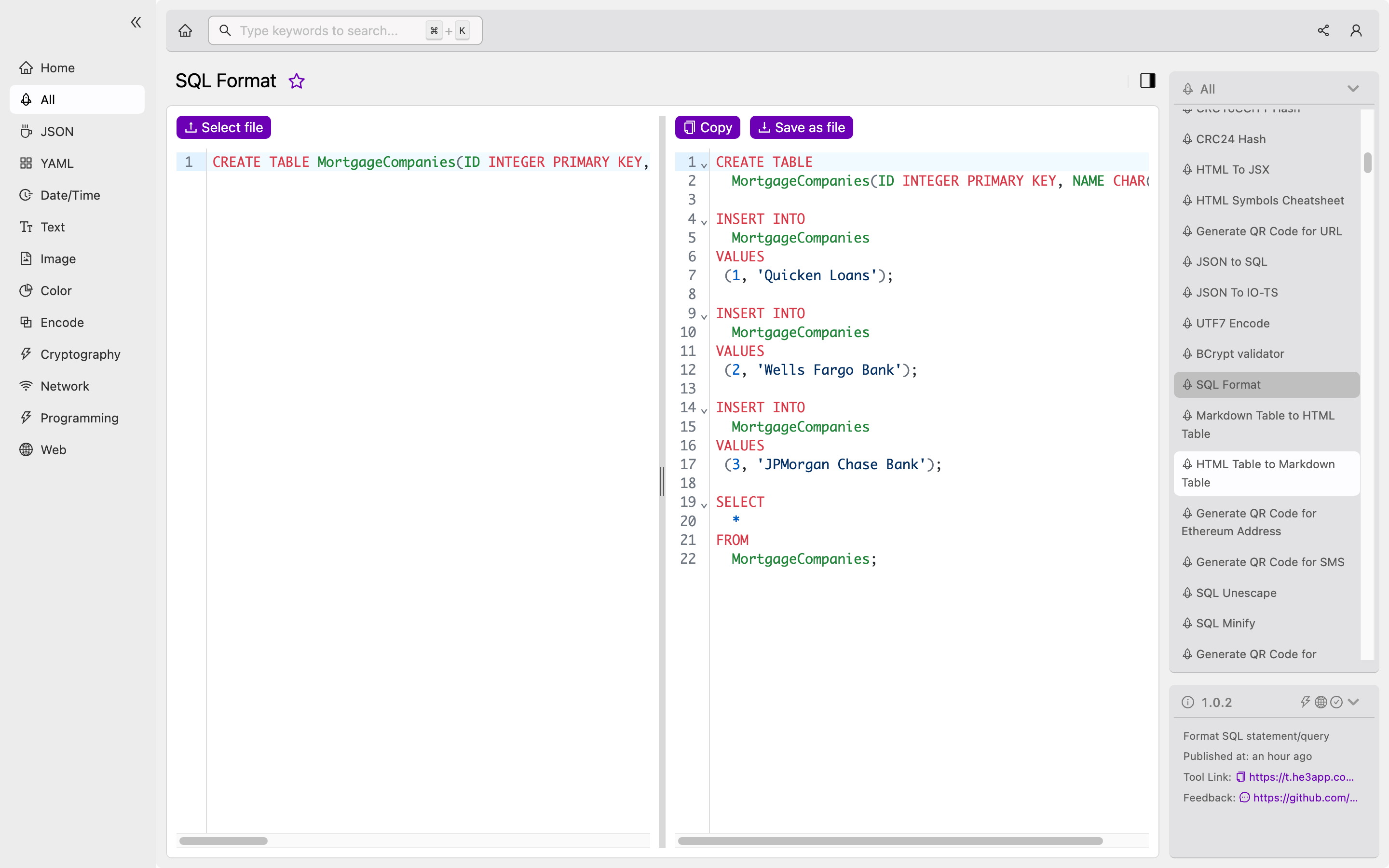Toggle the split panel view button
This screenshot has width=1389, height=868.
tap(1148, 80)
